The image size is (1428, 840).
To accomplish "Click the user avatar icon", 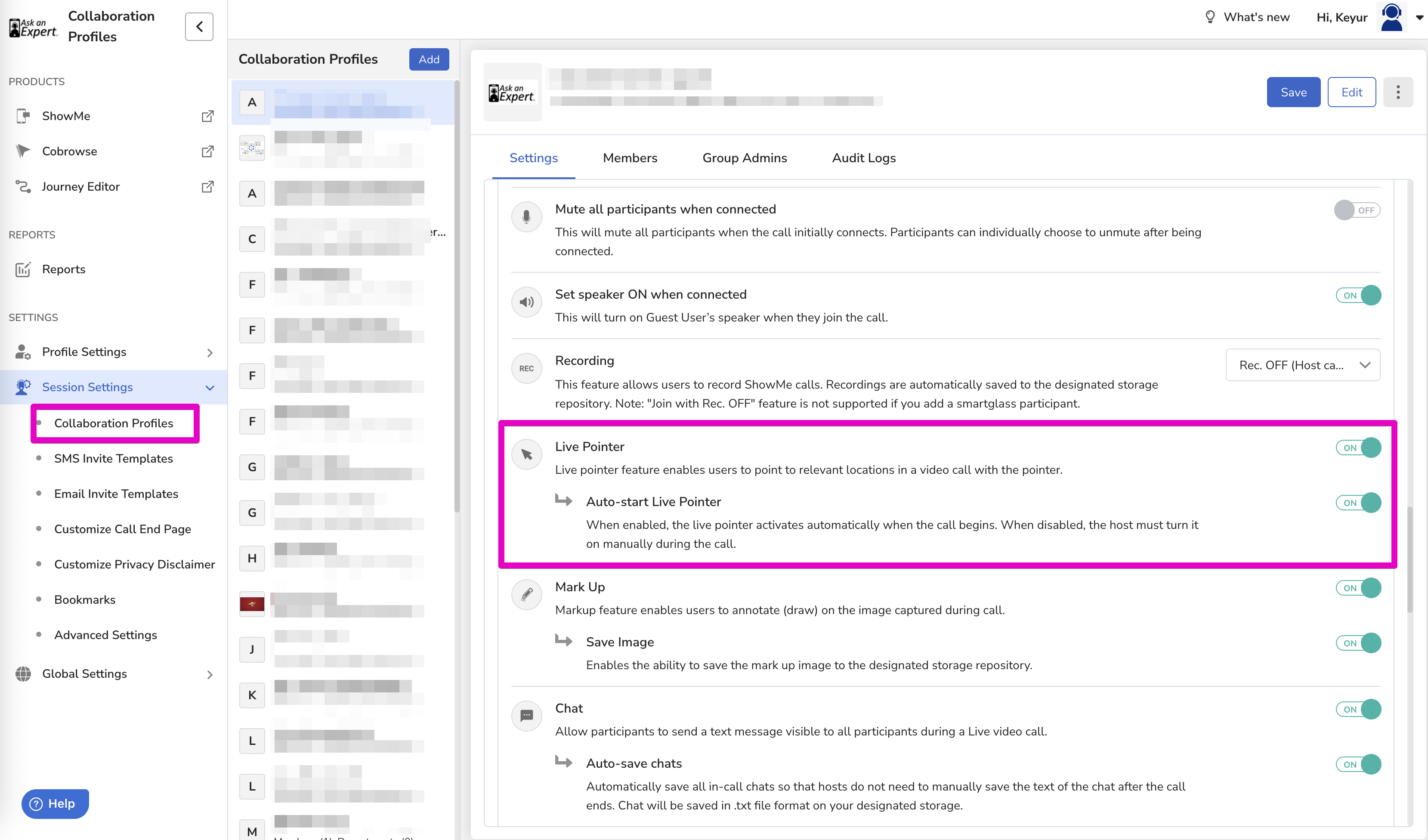I will [x=1391, y=18].
